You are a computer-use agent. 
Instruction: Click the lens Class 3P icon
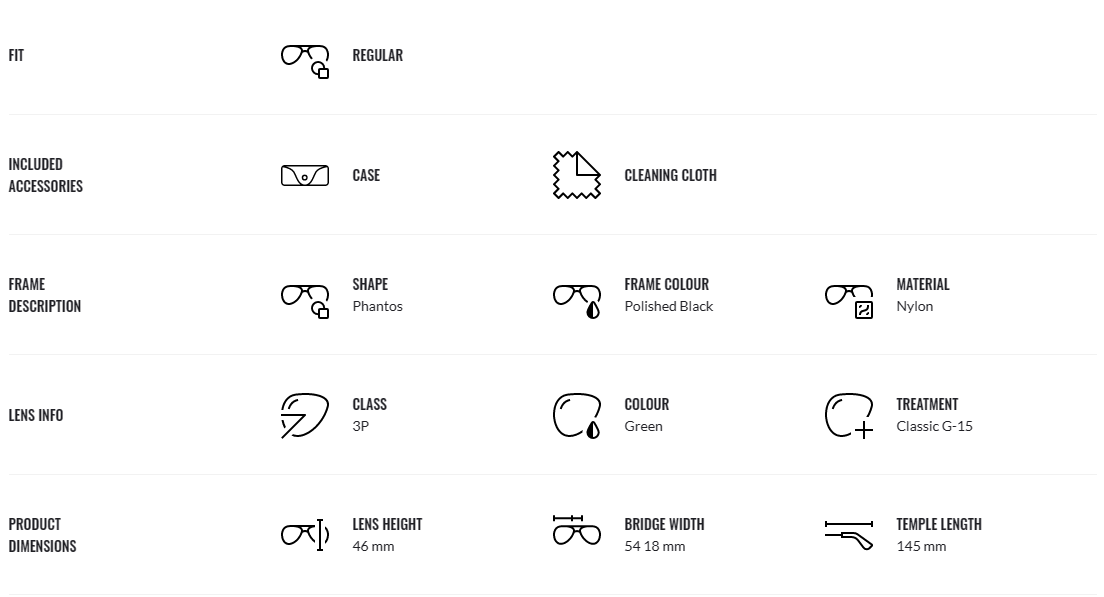(305, 415)
